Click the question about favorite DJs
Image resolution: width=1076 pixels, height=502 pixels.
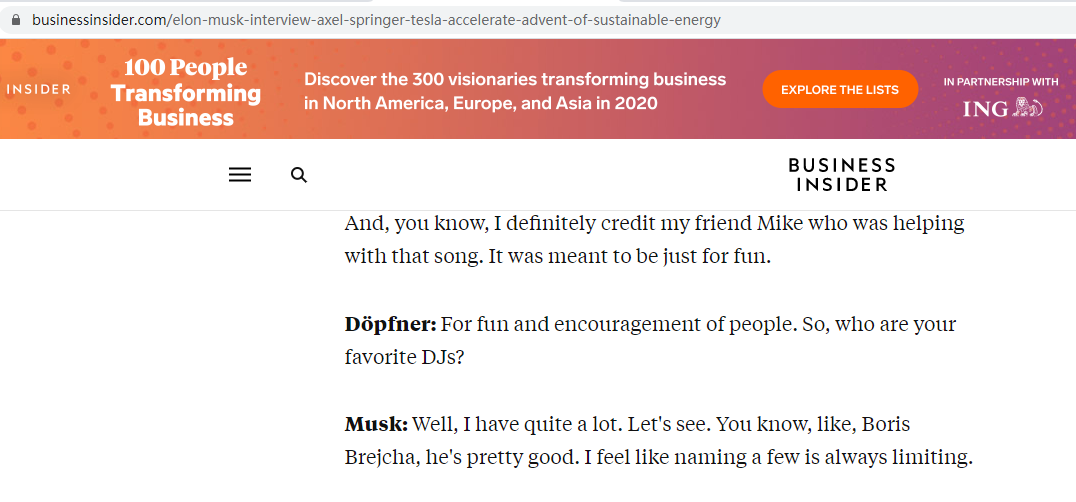pyautogui.click(x=650, y=340)
